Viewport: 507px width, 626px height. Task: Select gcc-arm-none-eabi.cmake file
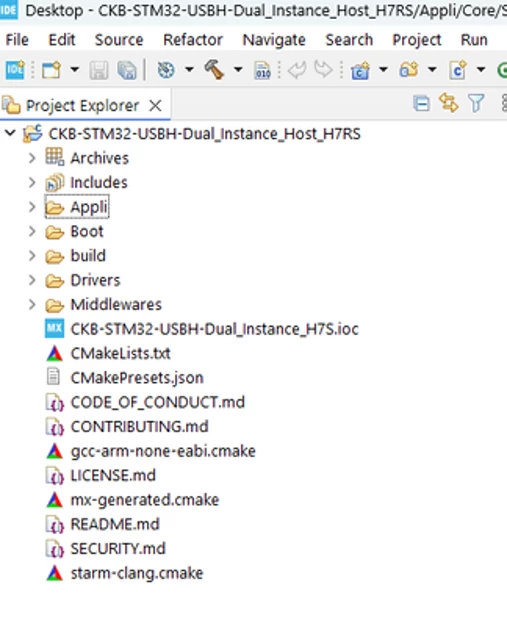point(163,451)
